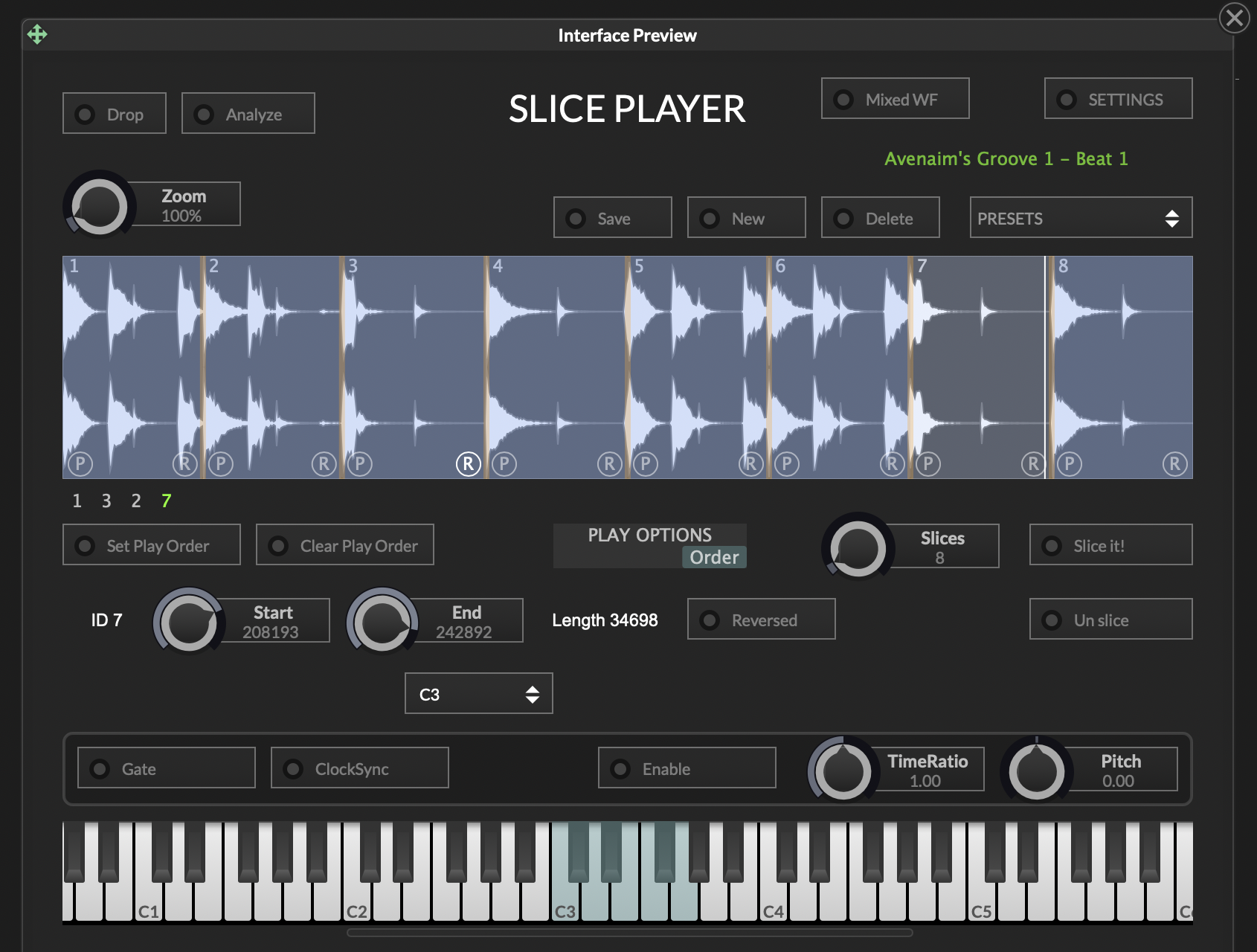Viewport: 1257px width, 952px height.
Task: Click the P icon on slice 2
Action: coord(220,464)
